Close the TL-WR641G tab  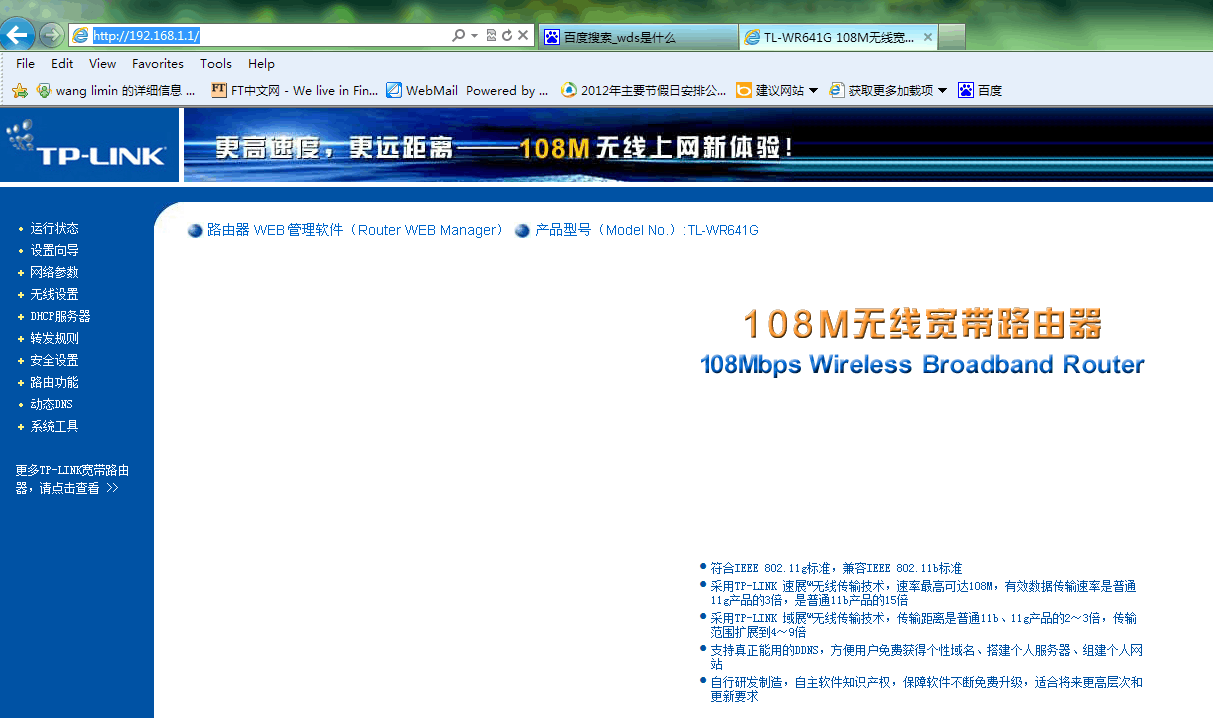[x=928, y=37]
